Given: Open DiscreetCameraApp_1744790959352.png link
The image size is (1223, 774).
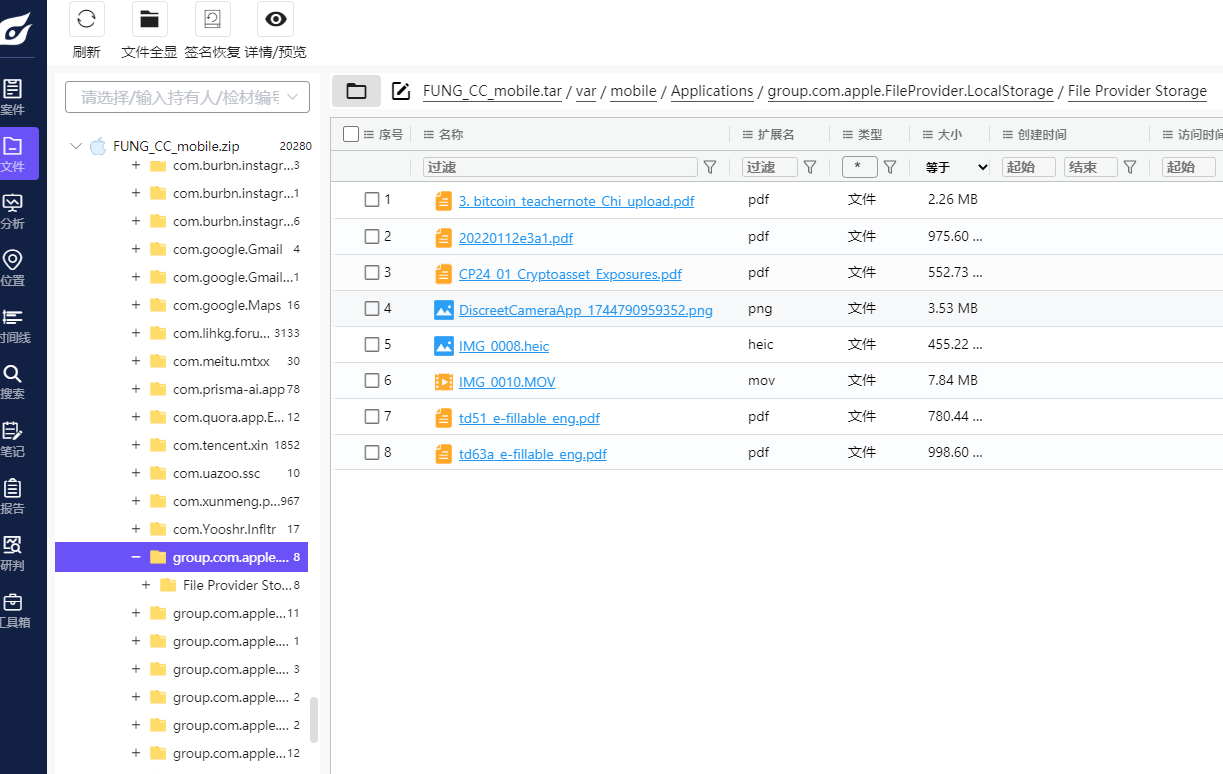Looking at the screenshot, I should [x=586, y=310].
